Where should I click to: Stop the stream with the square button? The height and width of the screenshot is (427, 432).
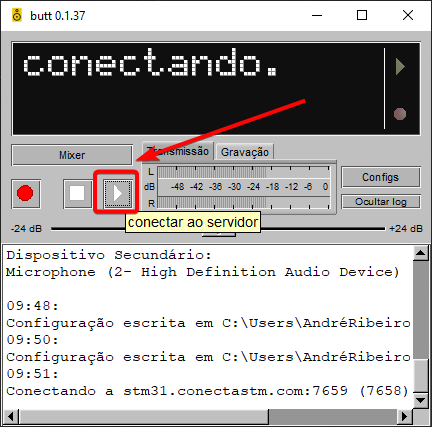[77, 194]
